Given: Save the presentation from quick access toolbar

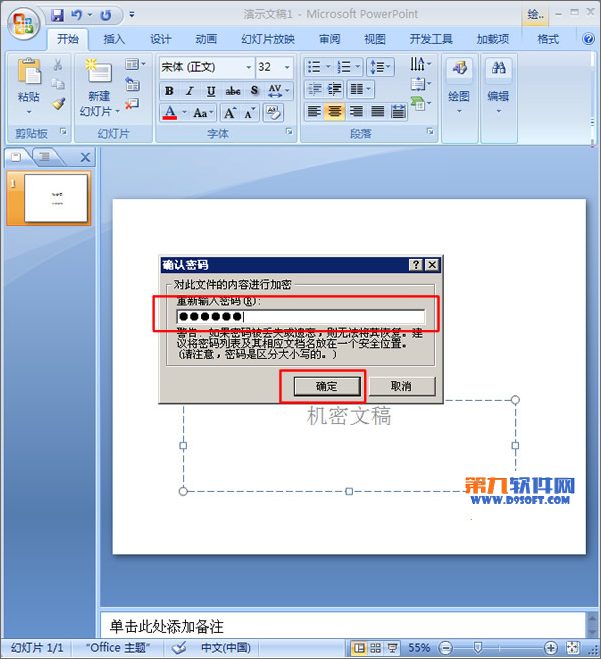Looking at the screenshot, I should (57, 15).
